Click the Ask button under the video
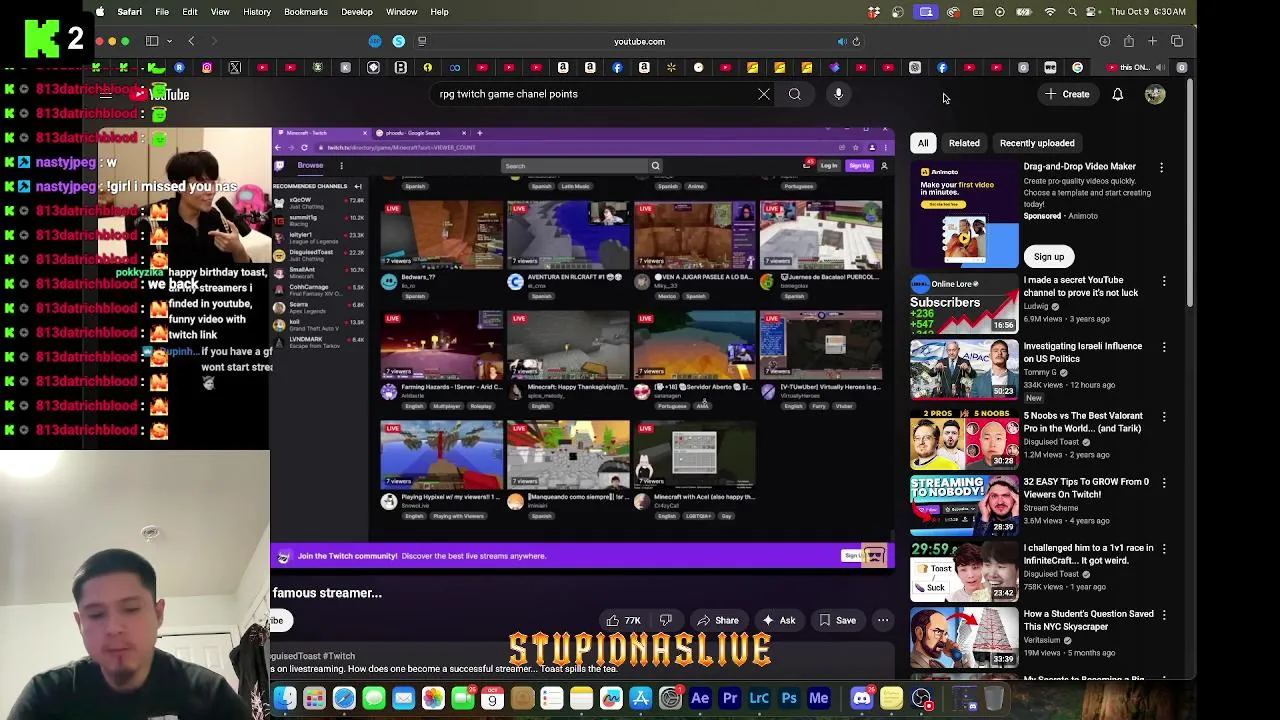The image size is (1280, 720). (x=779, y=620)
